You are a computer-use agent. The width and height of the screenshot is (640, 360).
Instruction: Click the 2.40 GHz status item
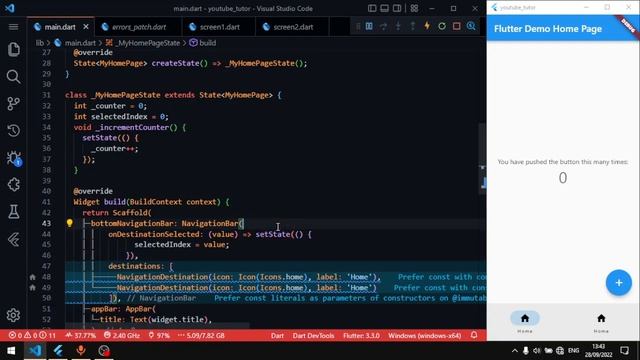(122, 336)
